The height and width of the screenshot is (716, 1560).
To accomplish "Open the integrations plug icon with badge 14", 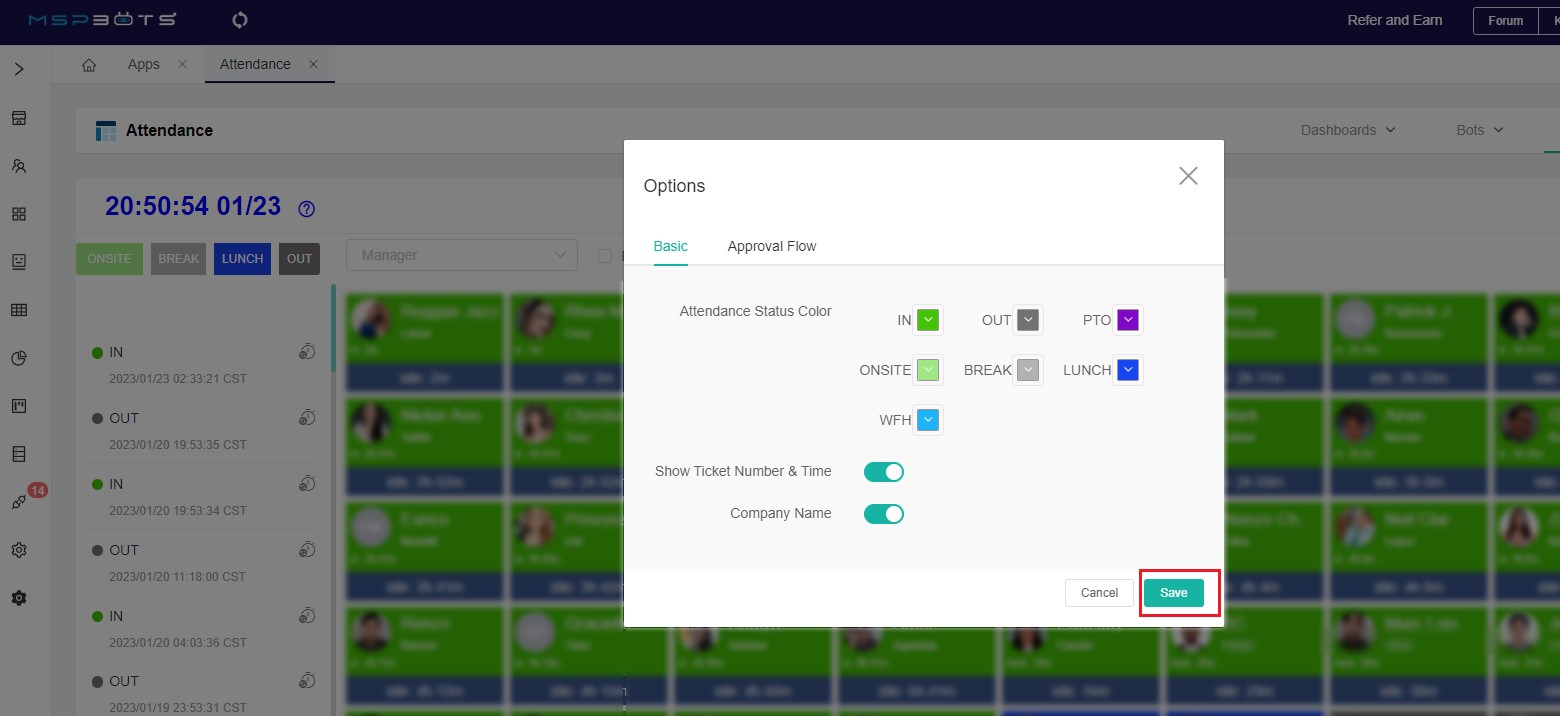I will click(19, 502).
